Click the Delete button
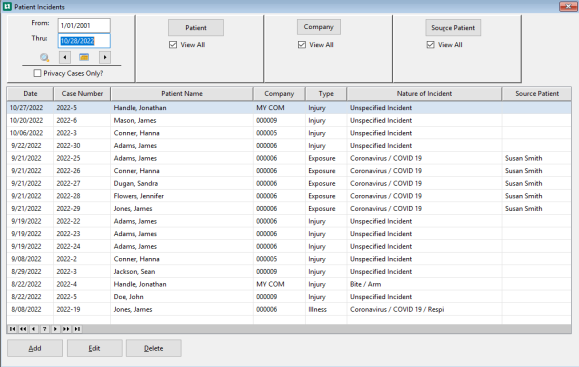 point(154,348)
